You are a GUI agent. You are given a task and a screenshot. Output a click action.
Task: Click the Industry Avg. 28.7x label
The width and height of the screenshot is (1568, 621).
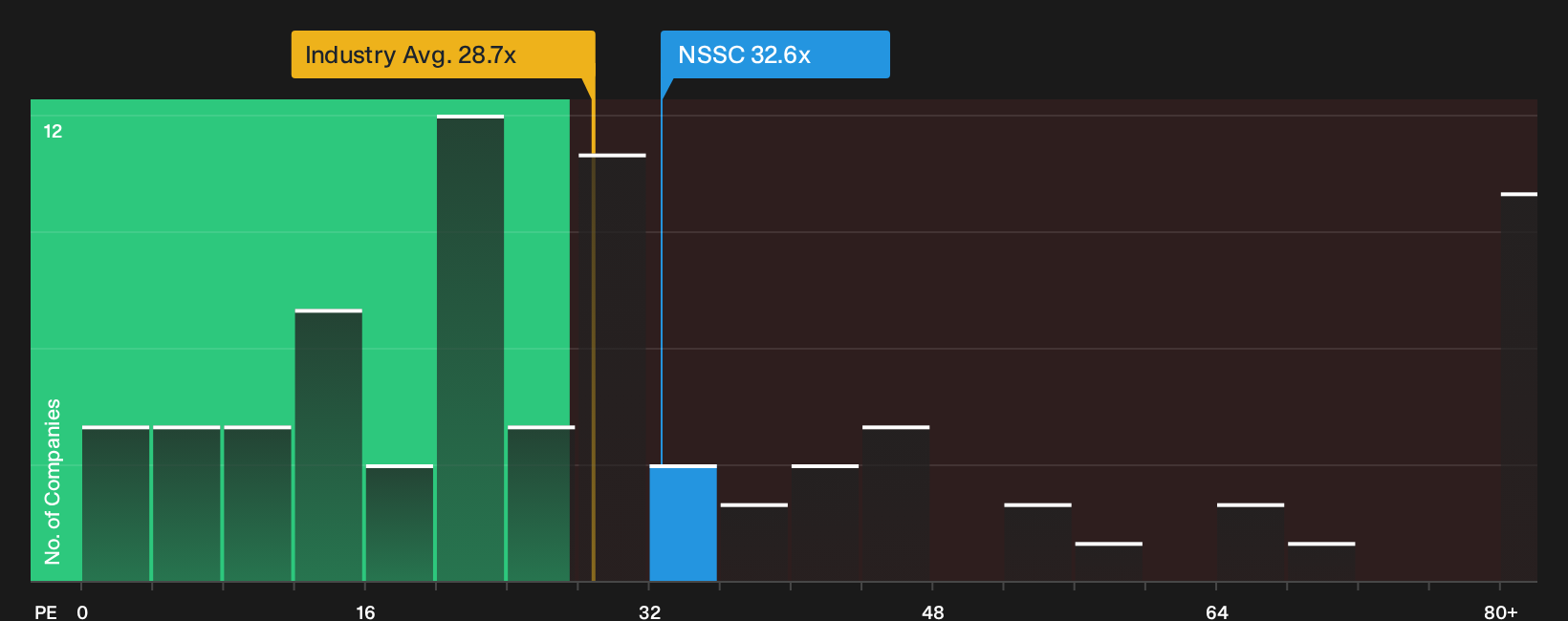(x=443, y=54)
